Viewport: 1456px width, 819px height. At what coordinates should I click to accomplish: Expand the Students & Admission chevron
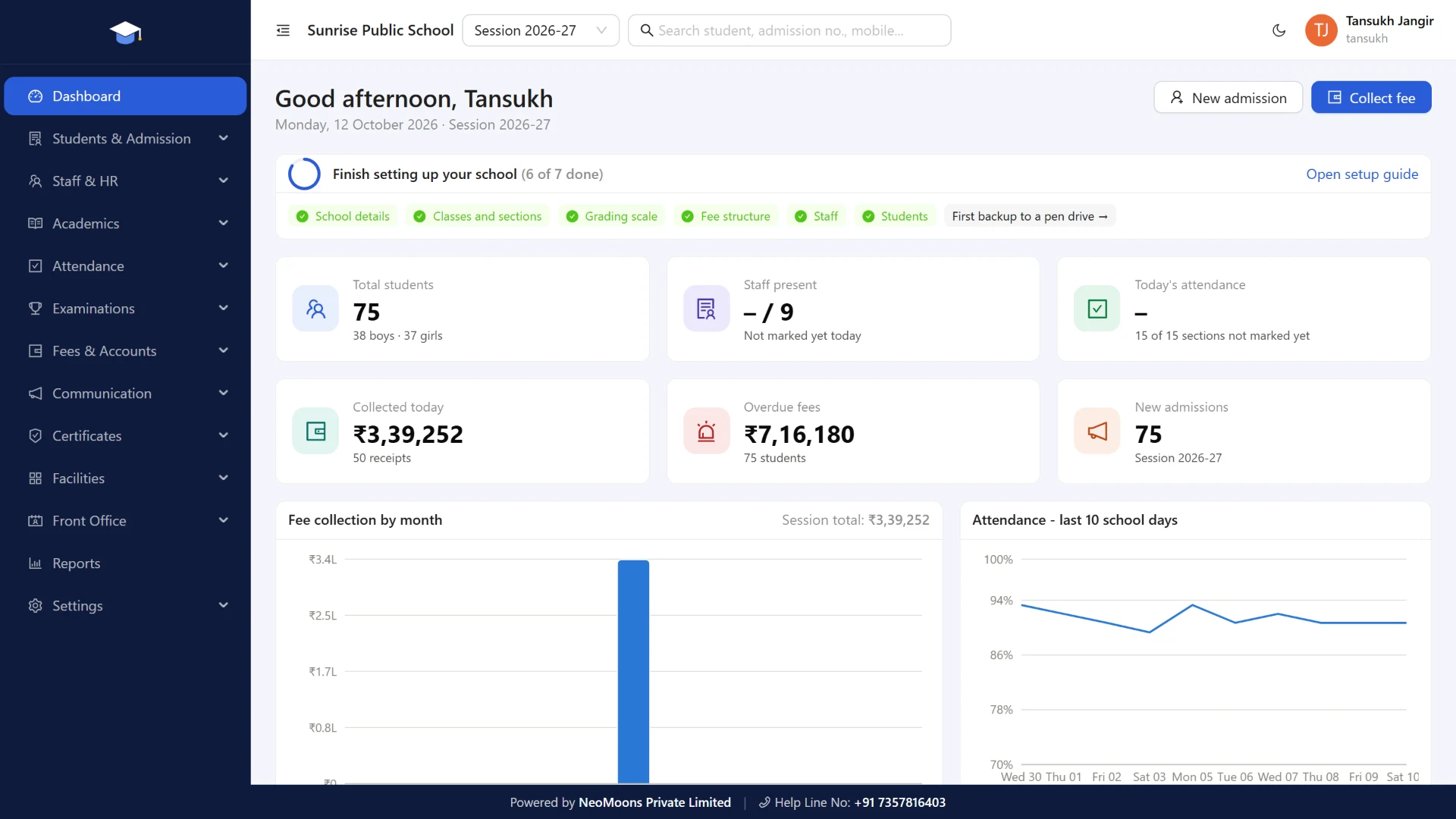point(223,138)
